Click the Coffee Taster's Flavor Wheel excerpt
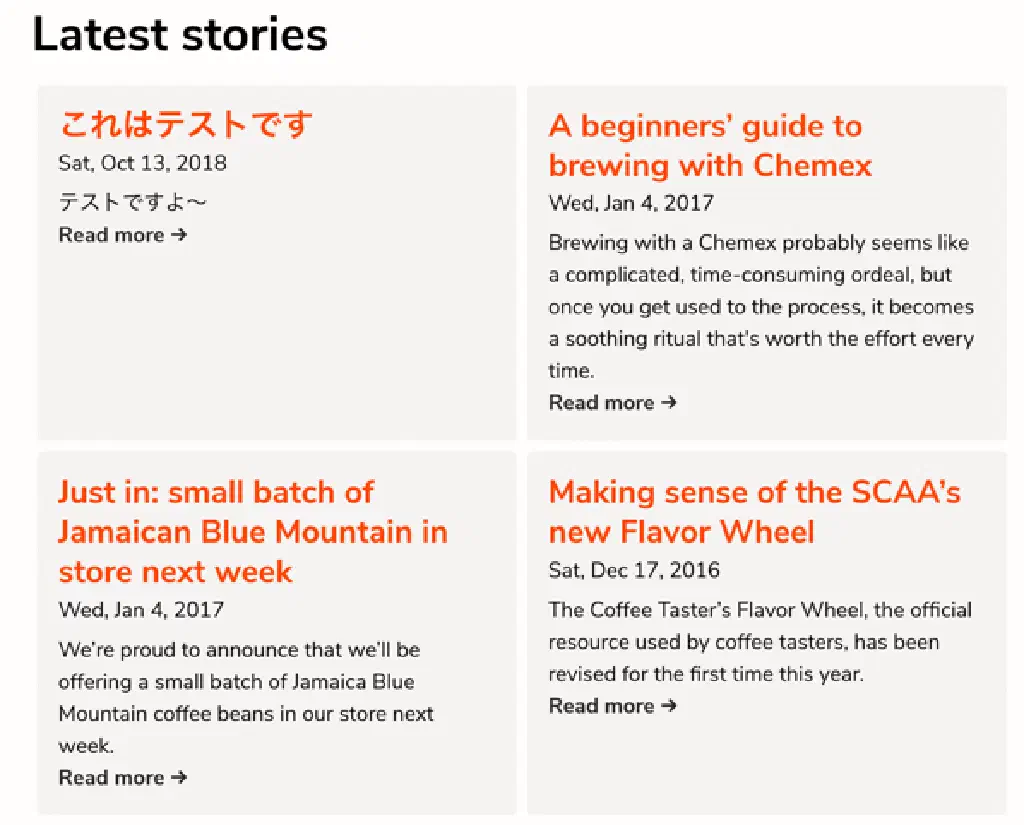 [x=759, y=642]
